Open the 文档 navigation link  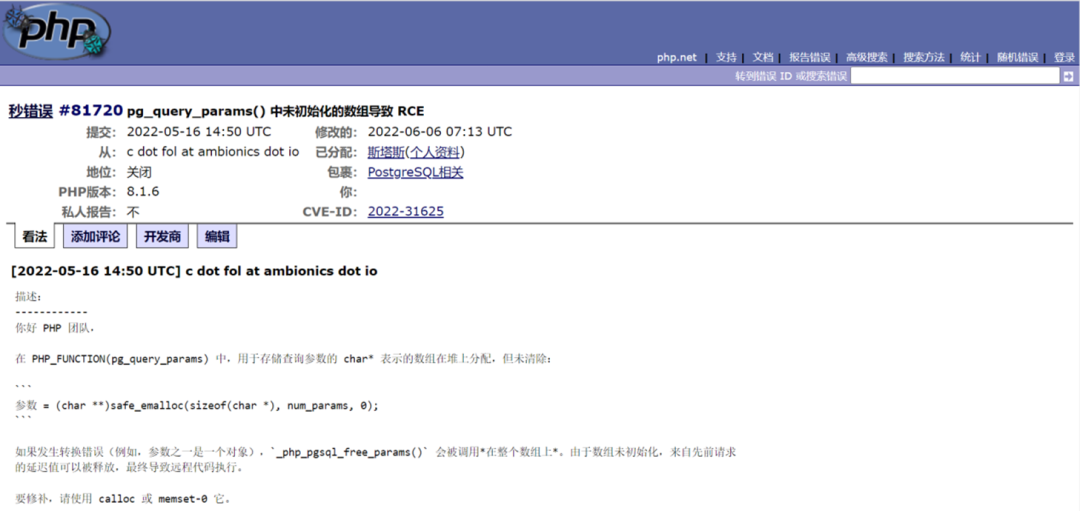click(762, 58)
